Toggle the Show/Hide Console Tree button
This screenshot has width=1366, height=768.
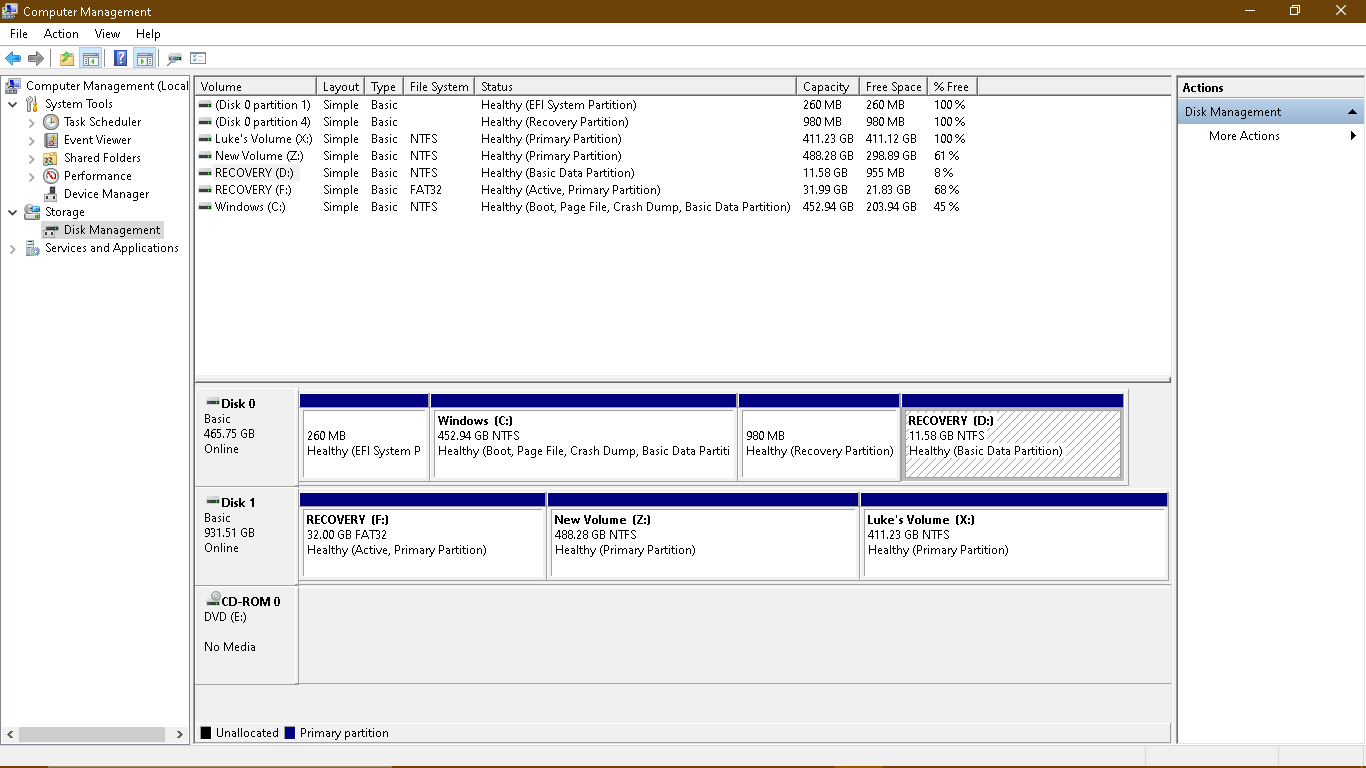point(90,58)
